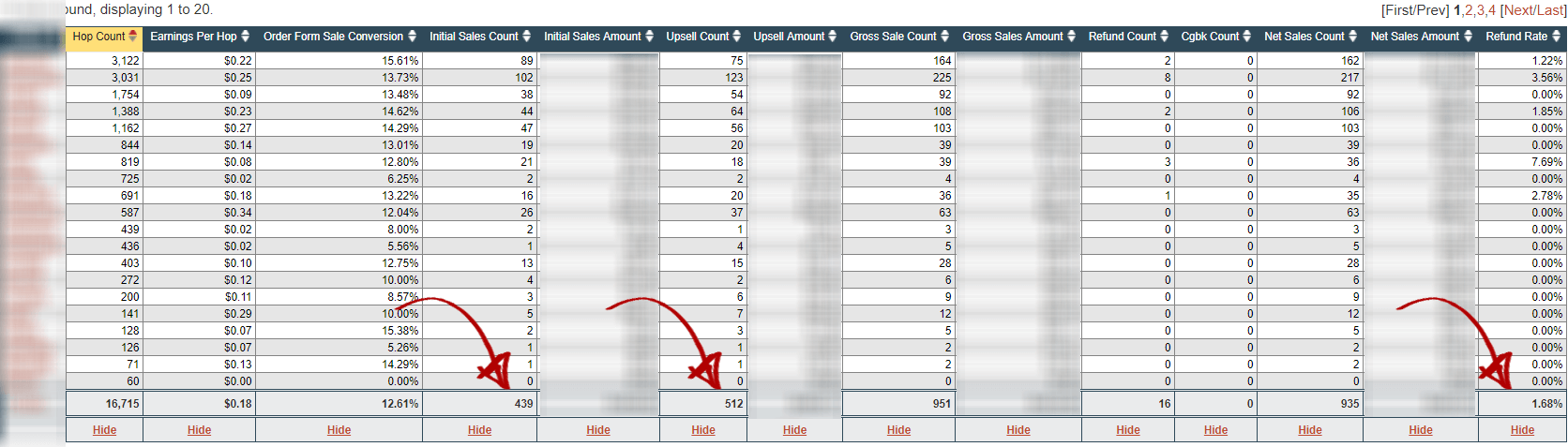Open page 3 of the results

click(1481, 10)
